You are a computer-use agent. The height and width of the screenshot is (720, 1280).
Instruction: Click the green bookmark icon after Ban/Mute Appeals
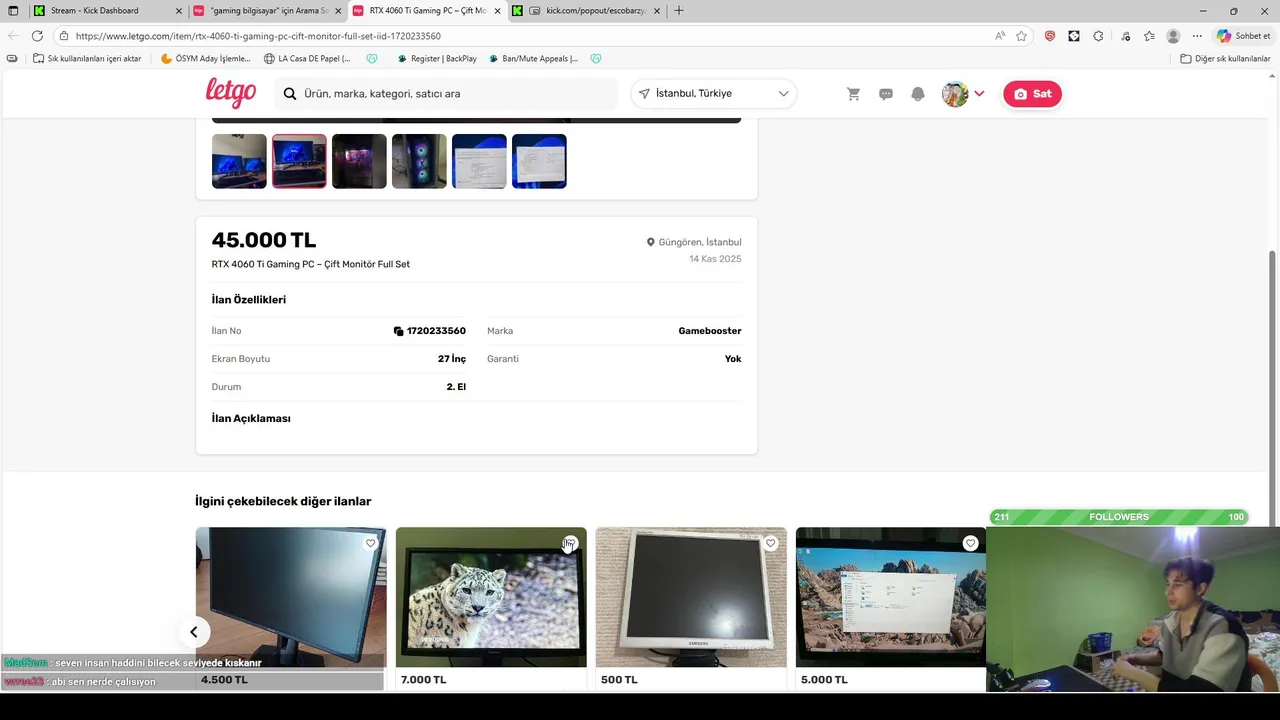coord(596,59)
